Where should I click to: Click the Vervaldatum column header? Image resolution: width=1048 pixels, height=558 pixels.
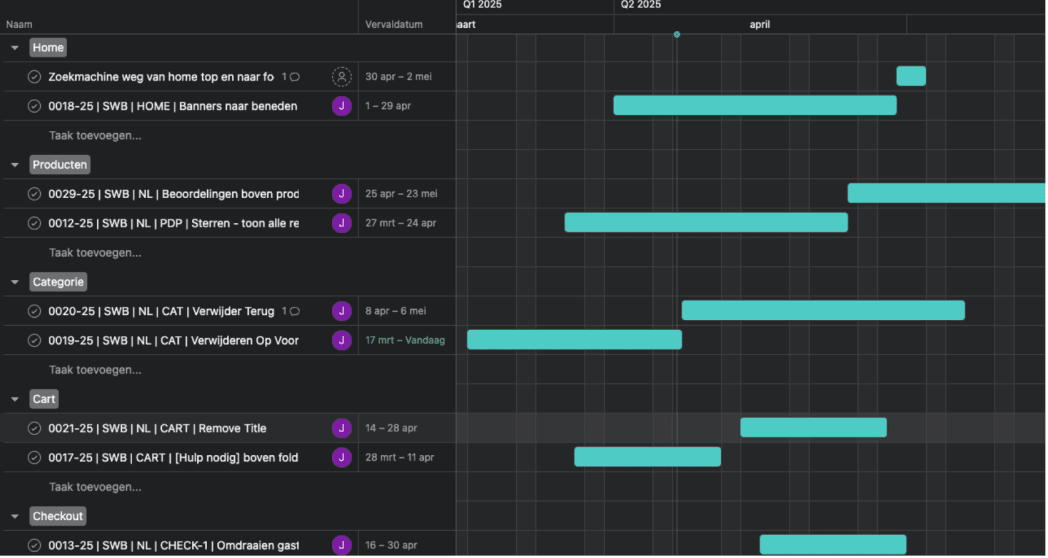(x=394, y=24)
